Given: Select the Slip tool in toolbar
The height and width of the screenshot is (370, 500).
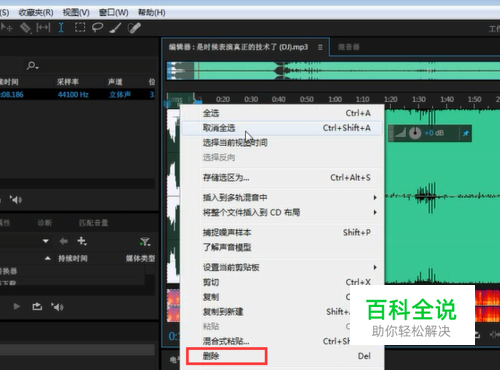Looking at the screenshot, I should [x=43, y=28].
